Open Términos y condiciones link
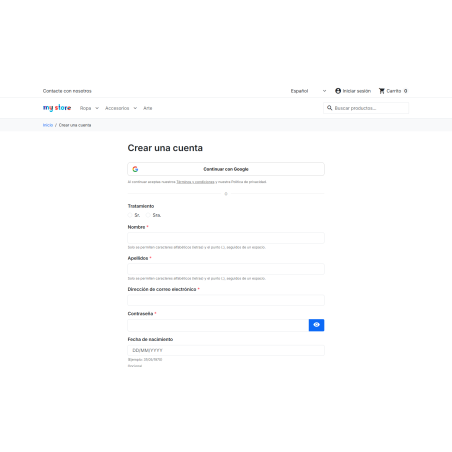Screen dimensions: 452x452 [x=195, y=182]
